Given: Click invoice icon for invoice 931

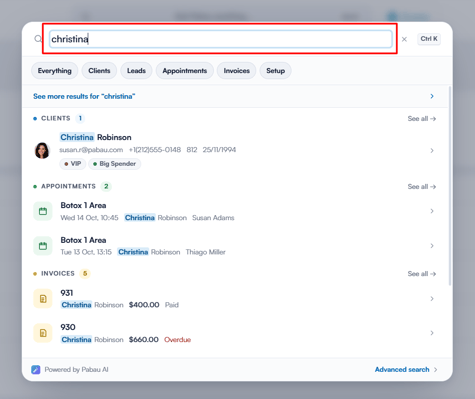Looking at the screenshot, I should tap(43, 299).
